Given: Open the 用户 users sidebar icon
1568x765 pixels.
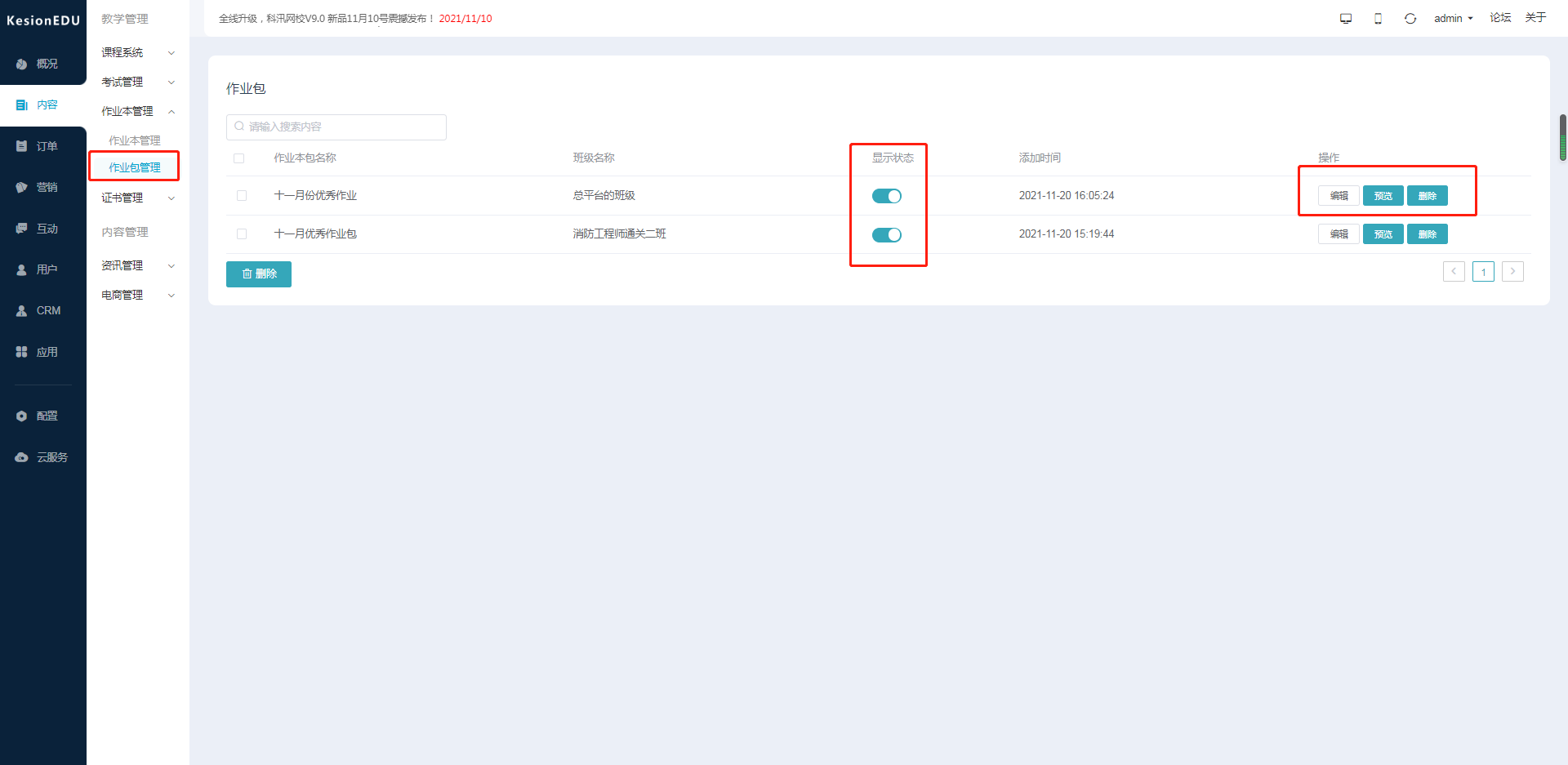Looking at the screenshot, I should click(22, 269).
